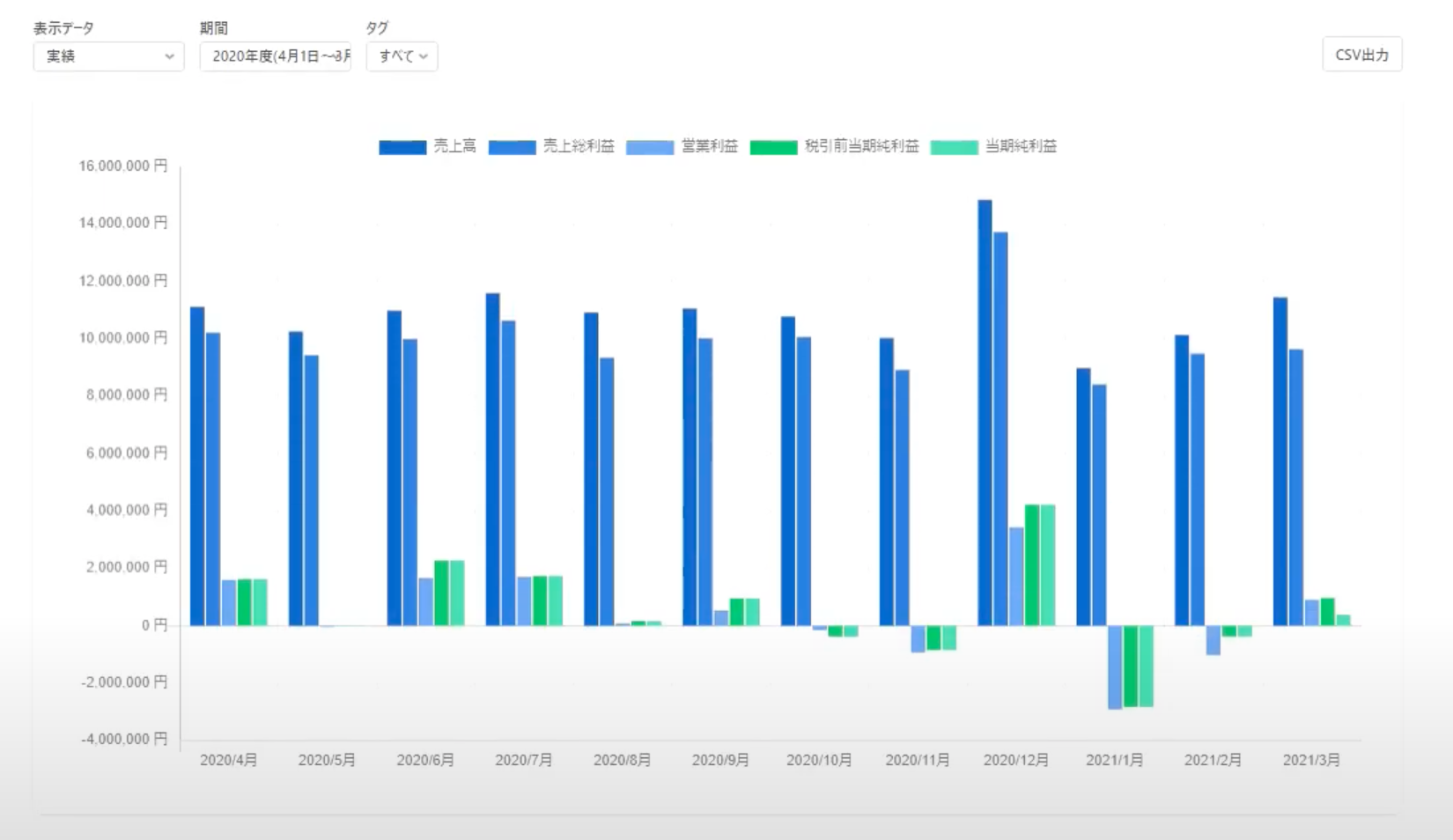
Task: Click the negative 営業利益 bar for 2021/1月
Action: pos(1115,667)
